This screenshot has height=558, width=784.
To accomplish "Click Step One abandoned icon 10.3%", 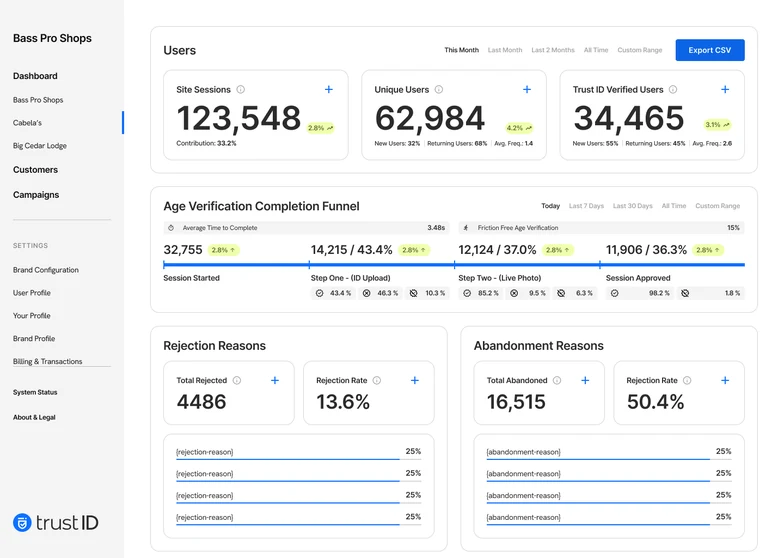I will point(414,294).
